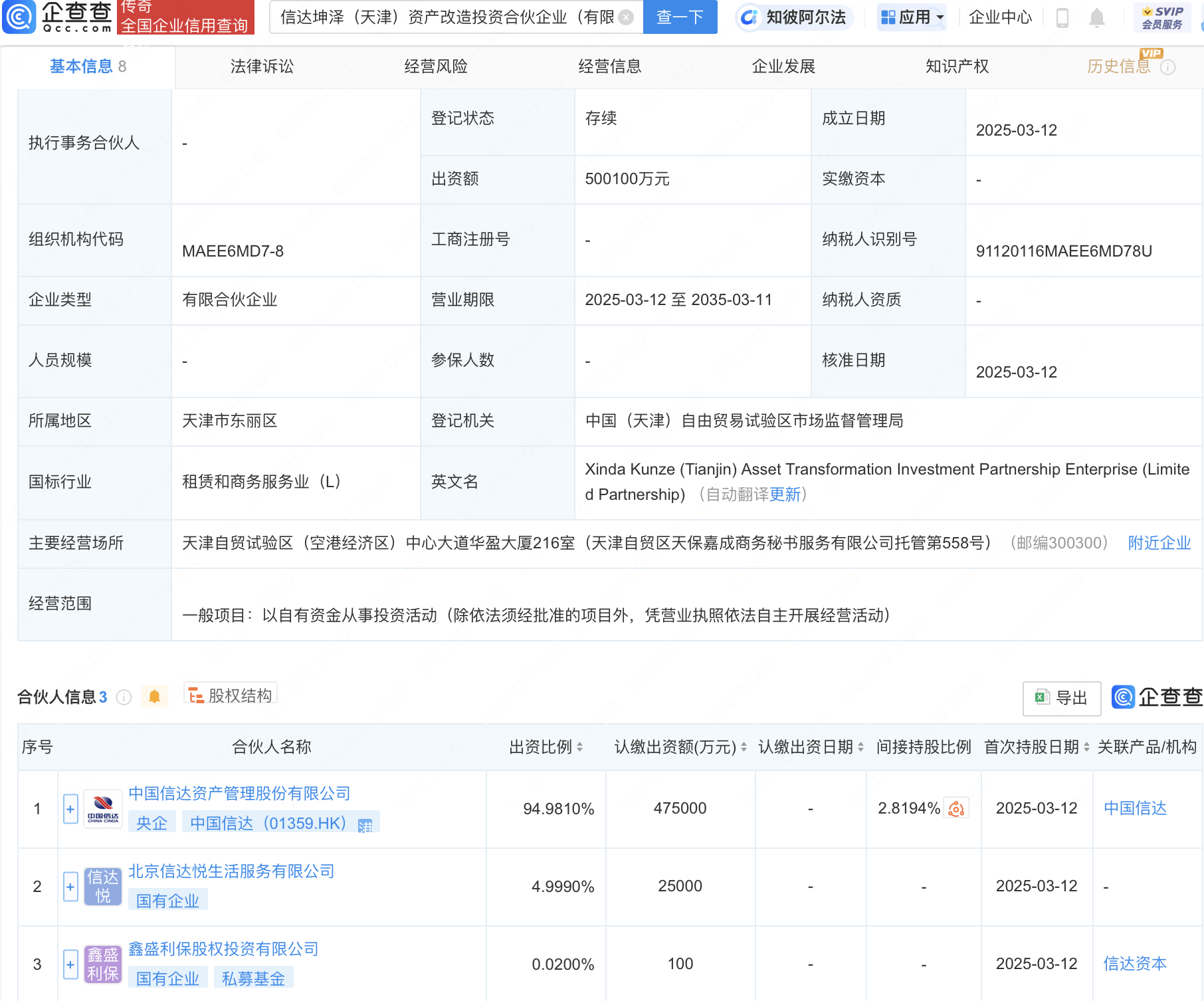Image resolution: width=1204 pixels, height=1001 pixels.
Task: Expand row 3 鑫盛利保 plus icon
Action: tap(70, 964)
